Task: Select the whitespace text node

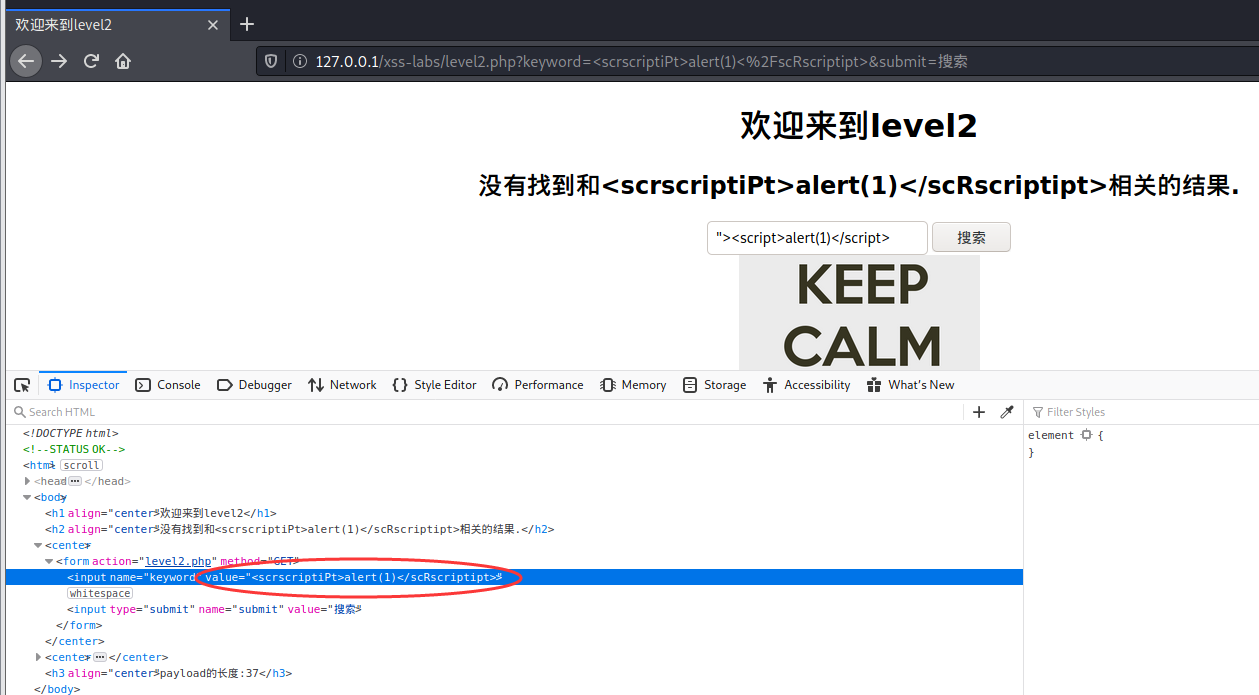Action: (x=100, y=593)
